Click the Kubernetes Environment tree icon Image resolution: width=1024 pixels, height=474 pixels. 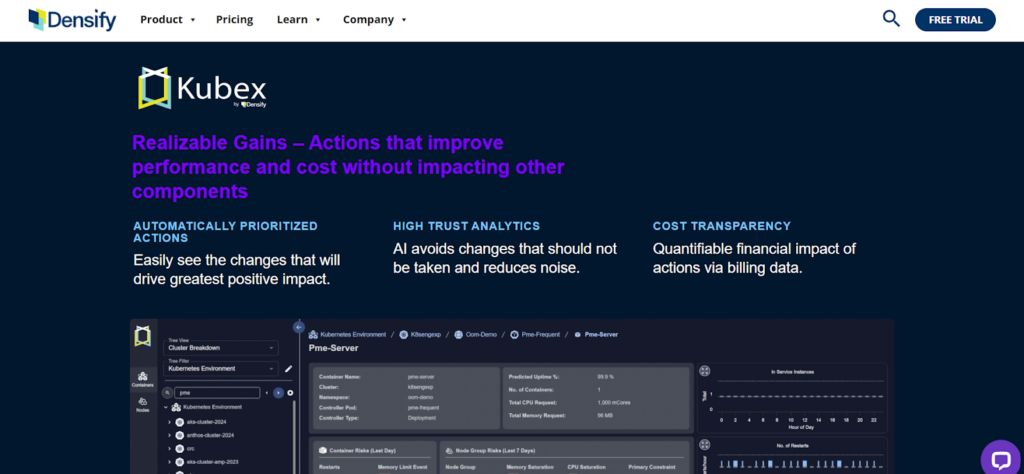pyautogui.click(x=176, y=407)
